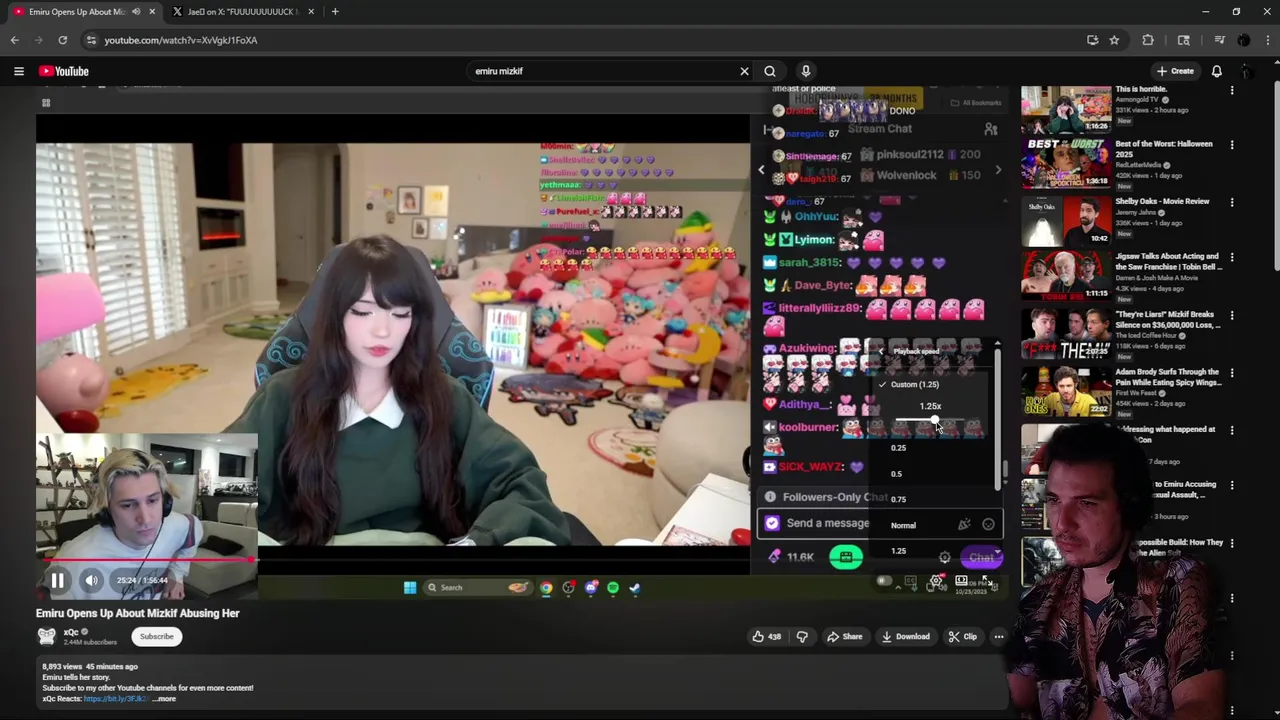Click in-stream taskbar Discord icon

591,588
